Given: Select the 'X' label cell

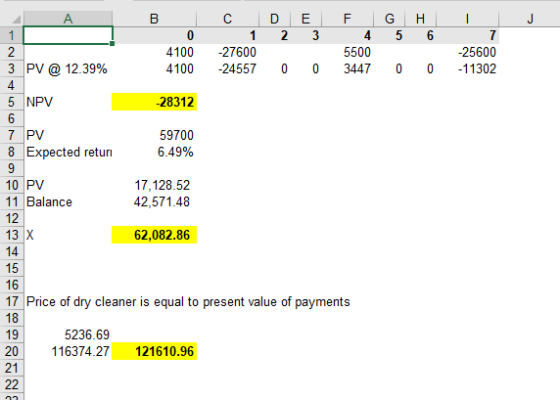Looking at the screenshot, I should point(68,235).
